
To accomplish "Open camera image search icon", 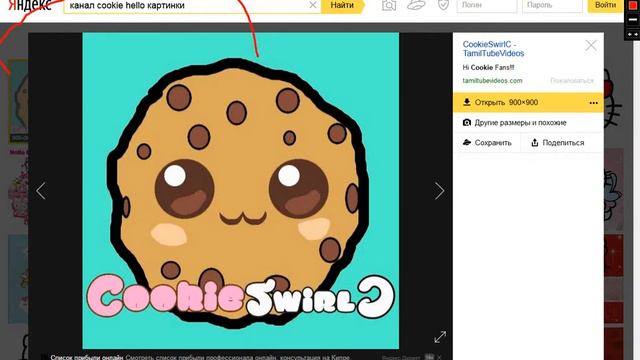I will (389, 5).
